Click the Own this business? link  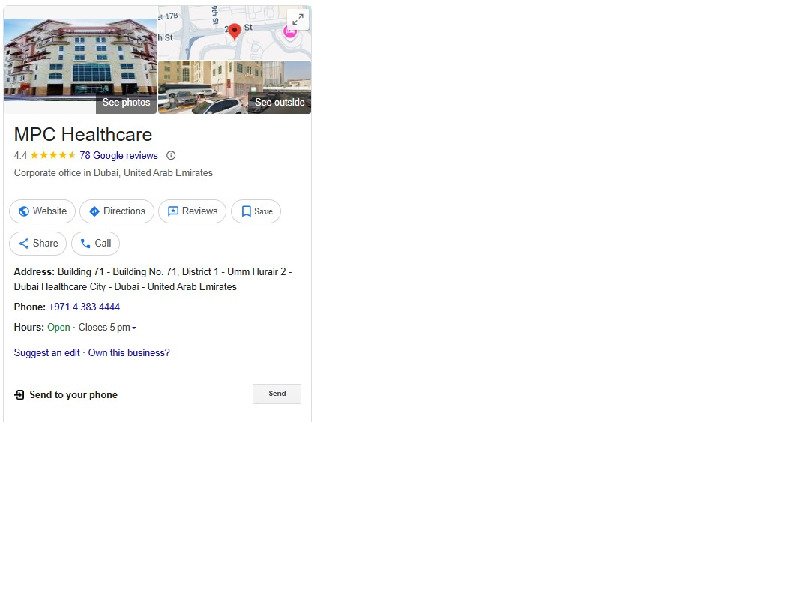[129, 353]
